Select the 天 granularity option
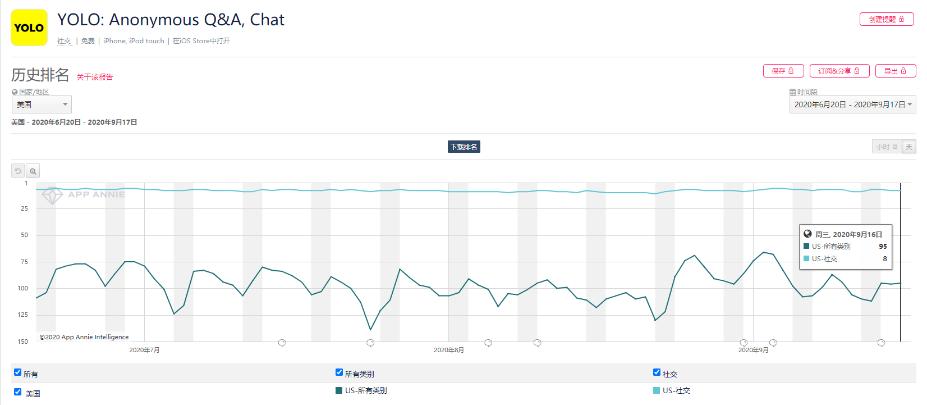The image size is (927, 405). [909, 147]
